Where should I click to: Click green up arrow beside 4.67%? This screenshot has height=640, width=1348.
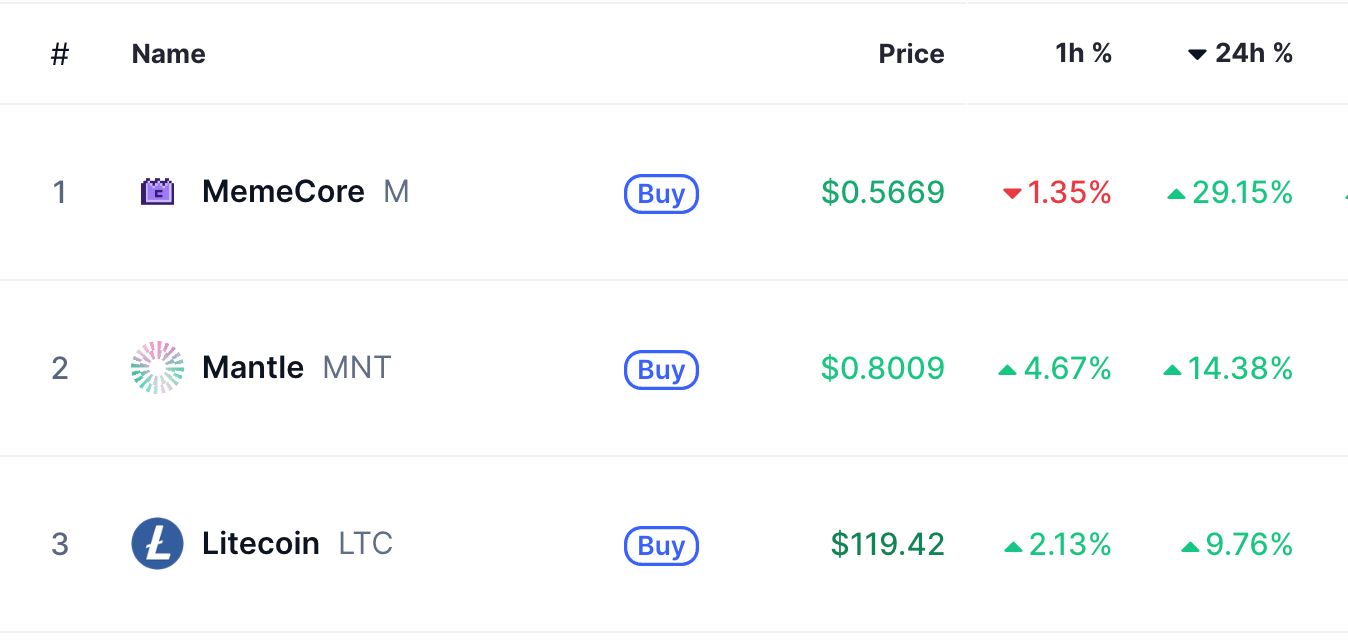(1008, 370)
